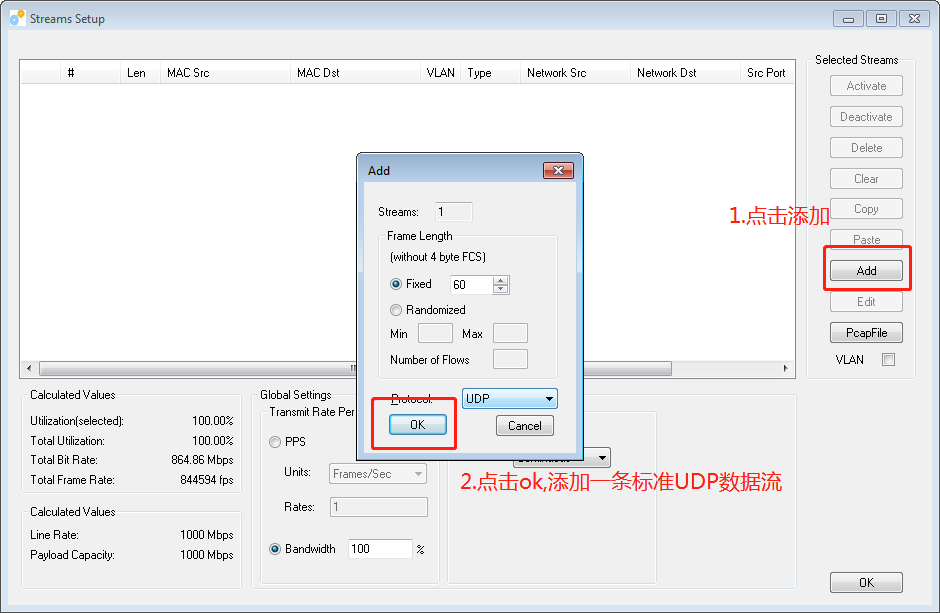The width and height of the screenshot is (940, 613).
Task: Click the Utilization(selected) value 100.00%
Action: pyautogui.click(x=212, y=421)
